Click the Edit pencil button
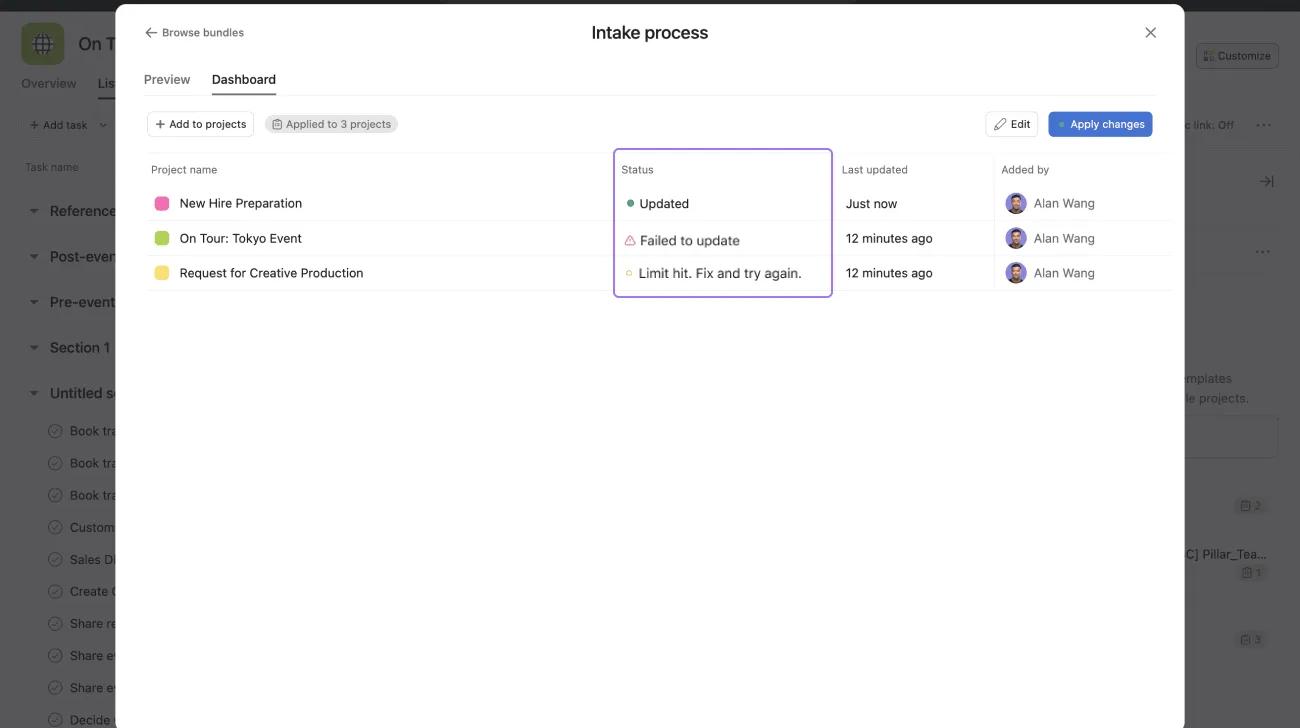This screenshot has height=728, width=1300. pyautogui.click(x=1011, y=124)
